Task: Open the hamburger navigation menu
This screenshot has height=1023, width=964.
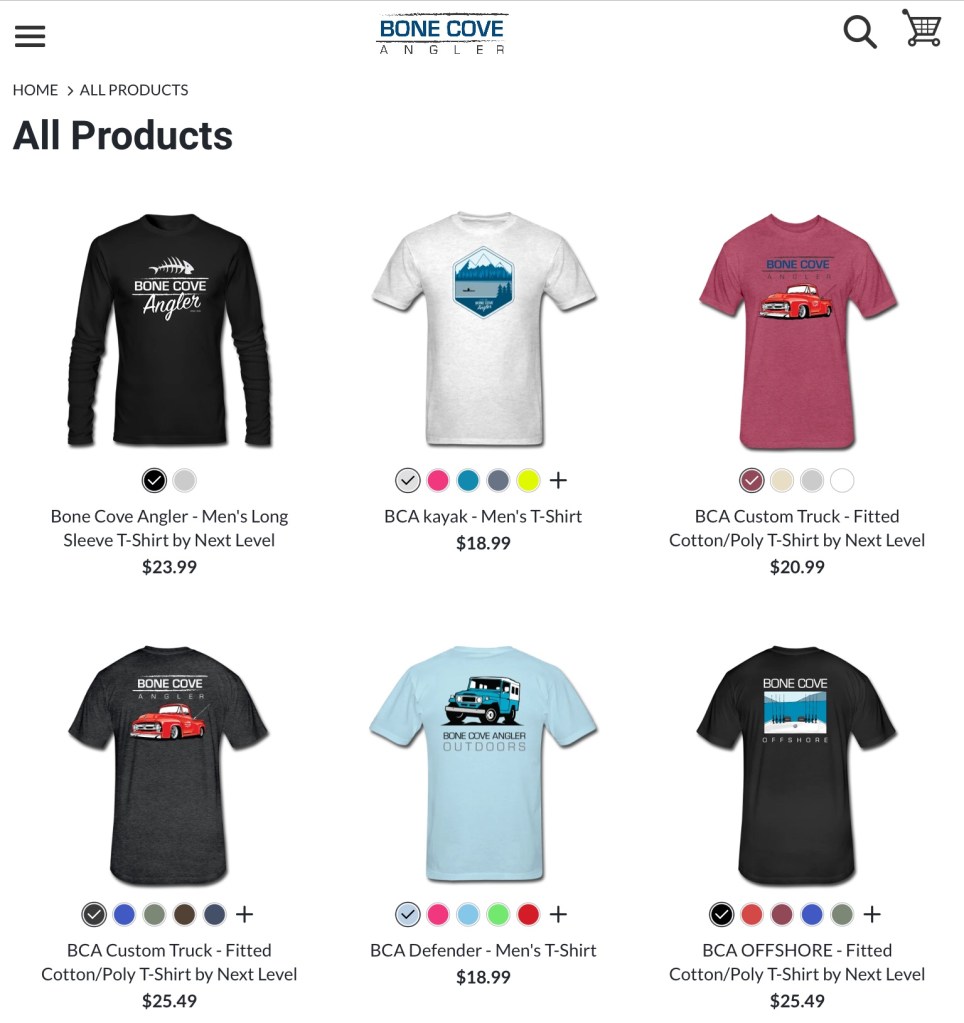Action: click(x=30, y=37)
